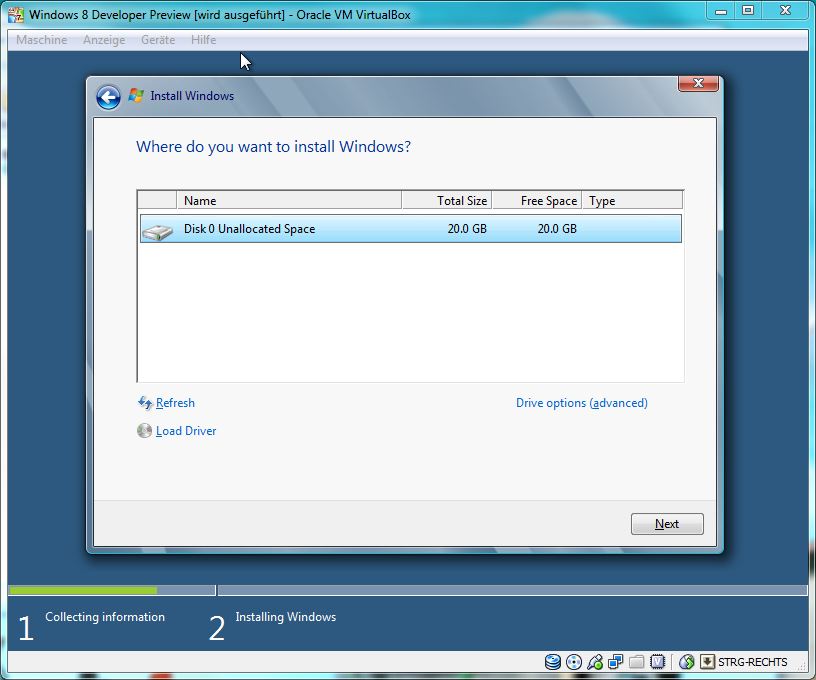Viewport: 816px width, 680px height.
Task: Click the VirtualBox shared folders status icon
Action: tap(636, 662)
